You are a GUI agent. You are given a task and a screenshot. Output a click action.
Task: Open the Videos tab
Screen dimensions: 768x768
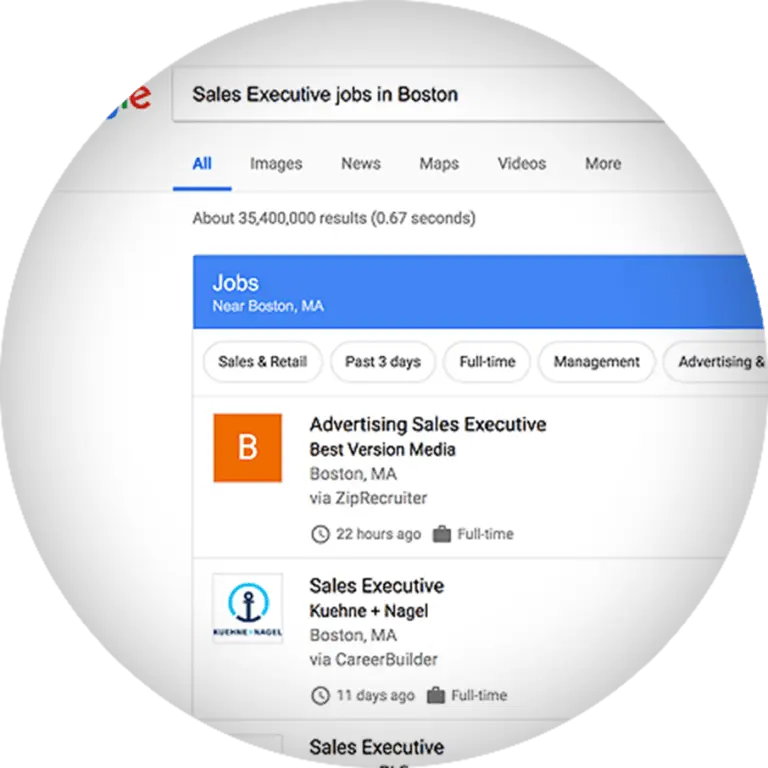[522, 164]
